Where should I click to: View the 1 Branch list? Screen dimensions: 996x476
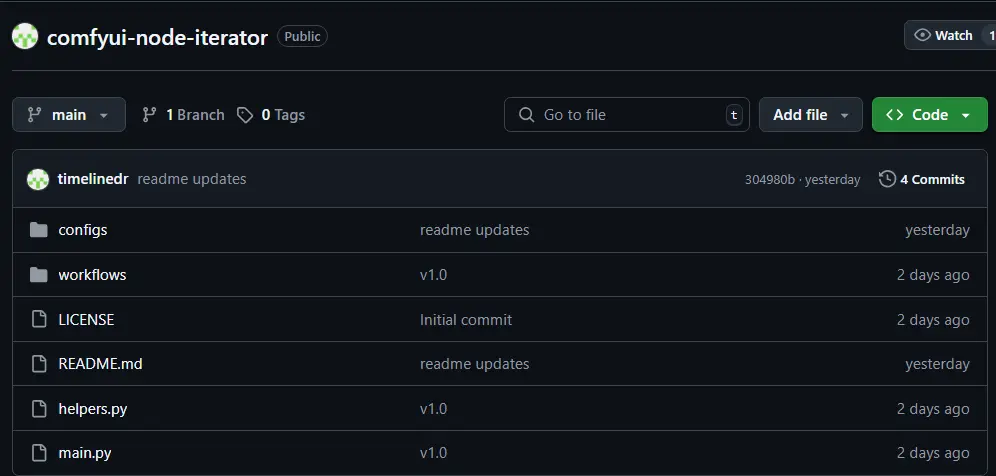click(x=183, y=115)
